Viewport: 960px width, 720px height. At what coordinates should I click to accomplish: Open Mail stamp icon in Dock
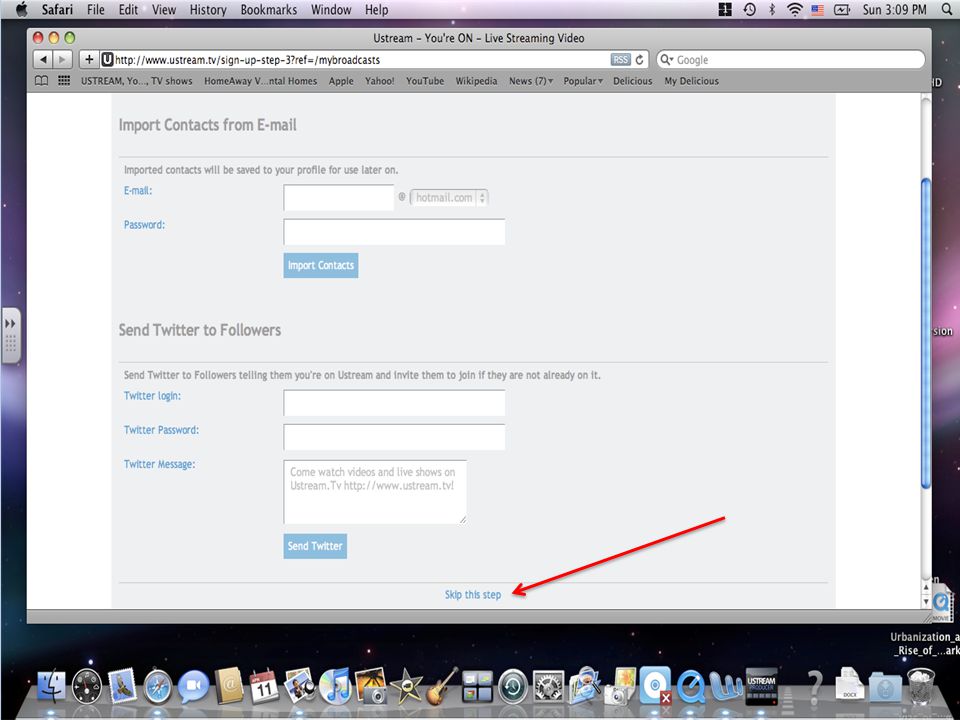pyautogui.click(x=122, y=685)
